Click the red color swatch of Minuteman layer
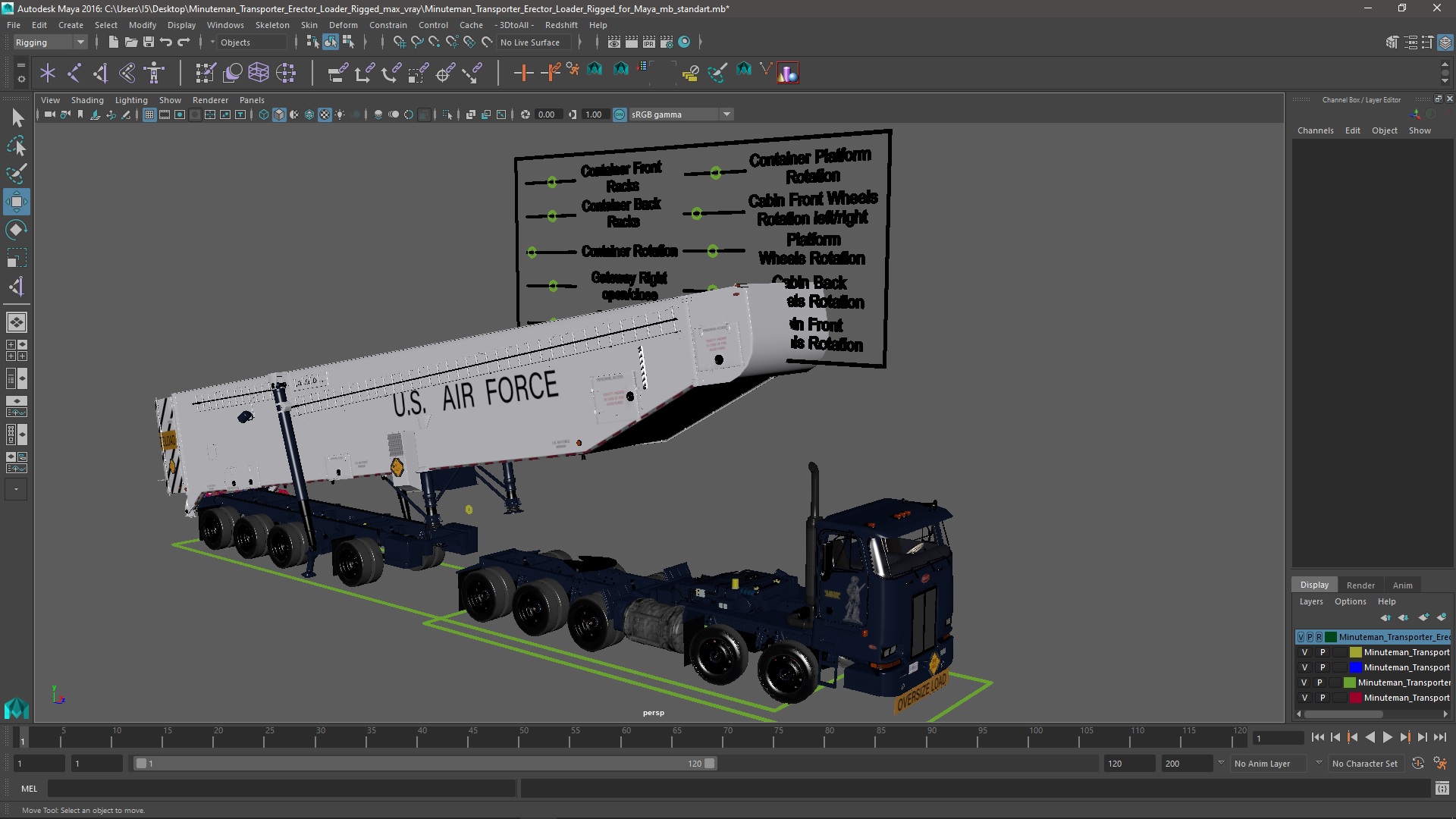The height and width of the screenshot is (819, 1456). pyautogui.click(x=1355, y=698)
